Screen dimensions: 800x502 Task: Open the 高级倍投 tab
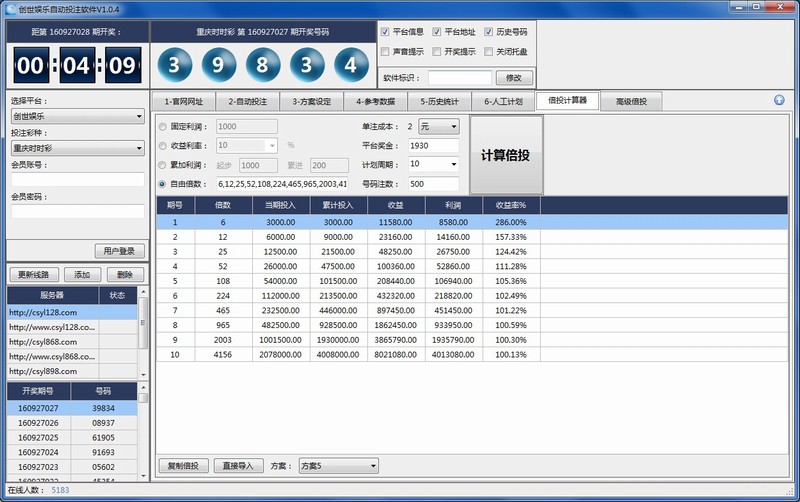click(631, 101)
